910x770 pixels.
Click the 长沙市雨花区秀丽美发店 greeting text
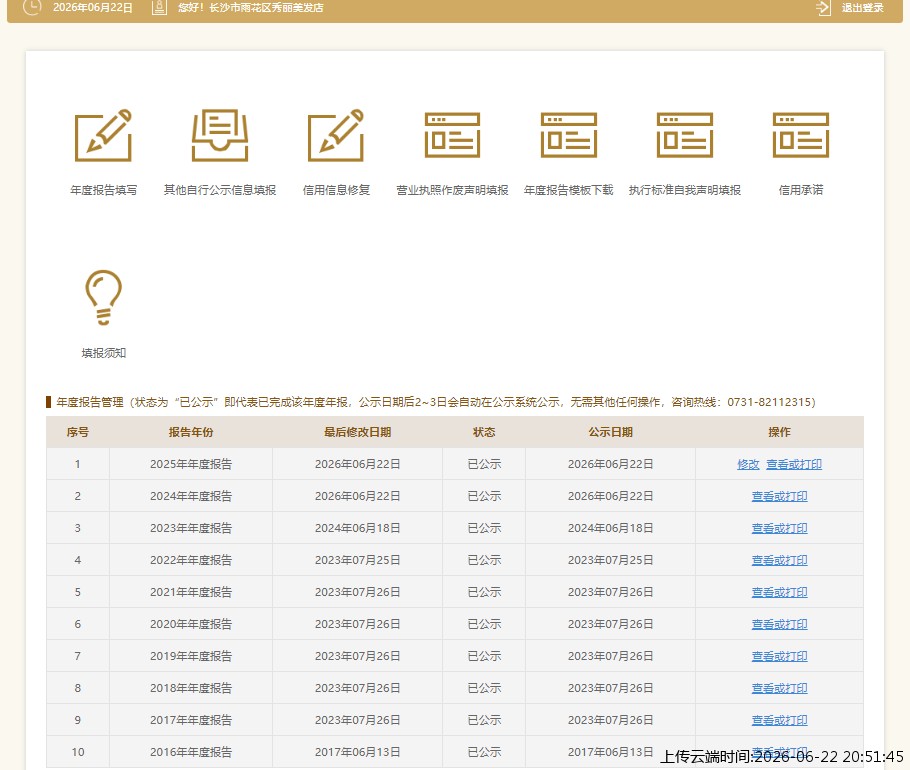(x=266, y=8)
